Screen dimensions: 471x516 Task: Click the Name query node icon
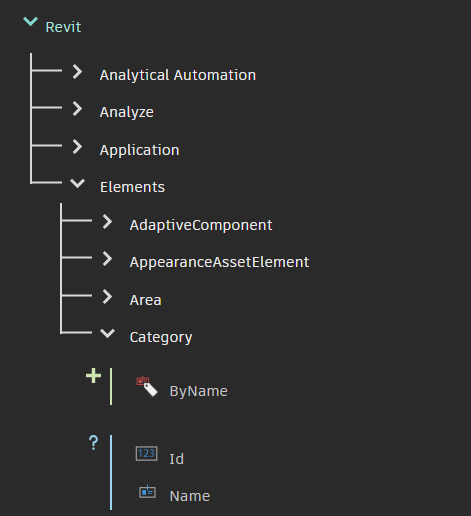coord(147,492)
